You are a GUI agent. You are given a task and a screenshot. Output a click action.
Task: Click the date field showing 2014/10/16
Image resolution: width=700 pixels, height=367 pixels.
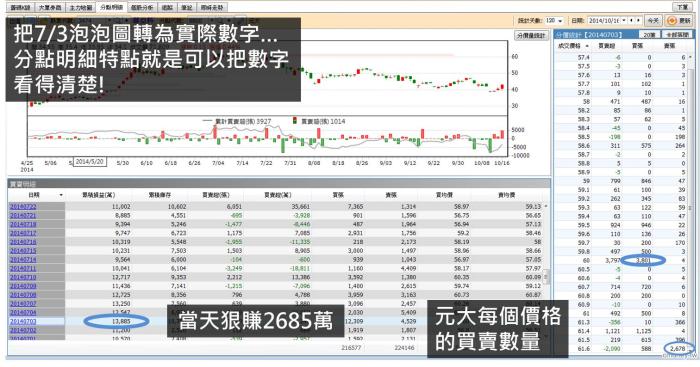click(604, 21)
